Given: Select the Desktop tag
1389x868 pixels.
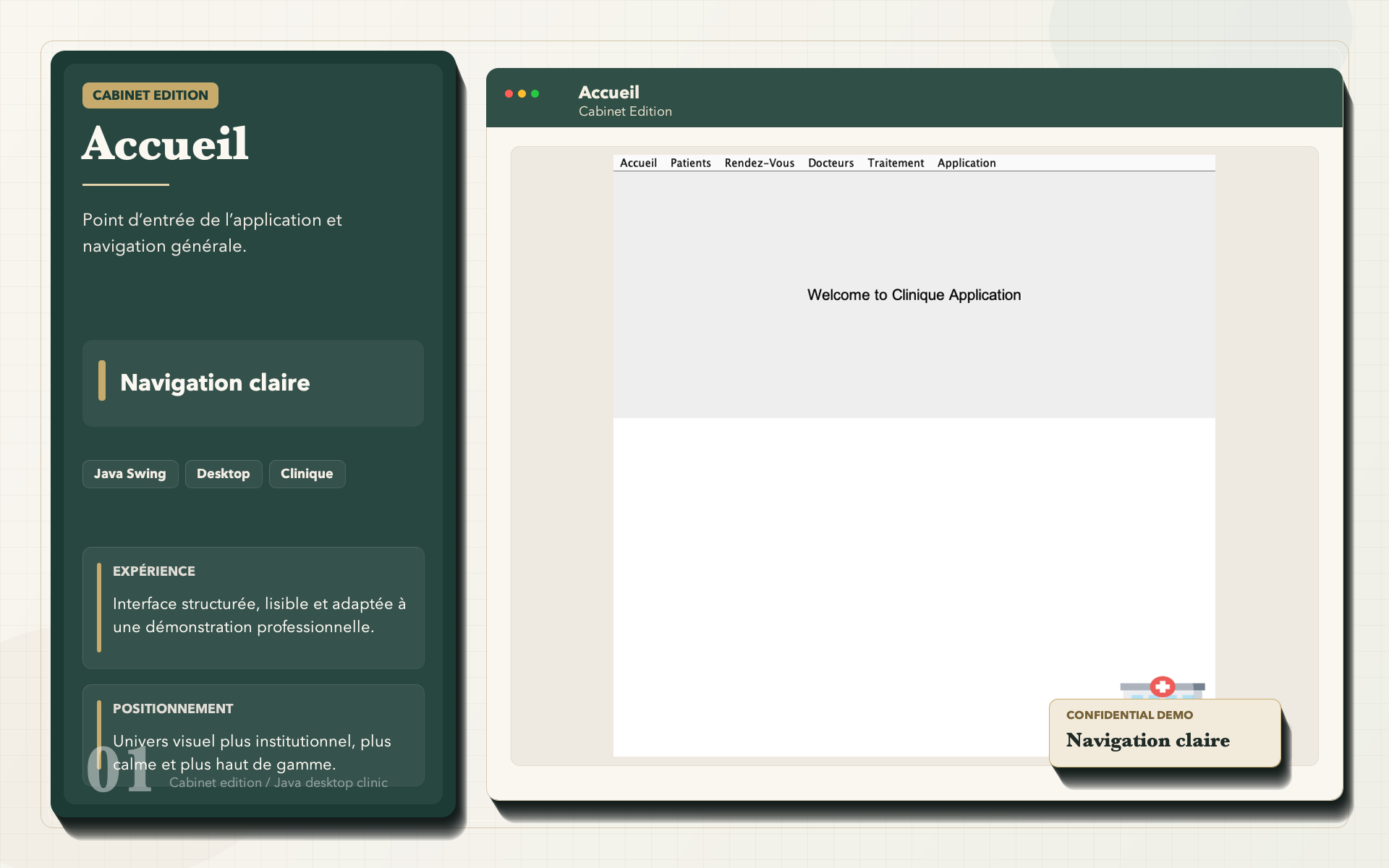Looking at the screenshot, I should pos(224,474).
